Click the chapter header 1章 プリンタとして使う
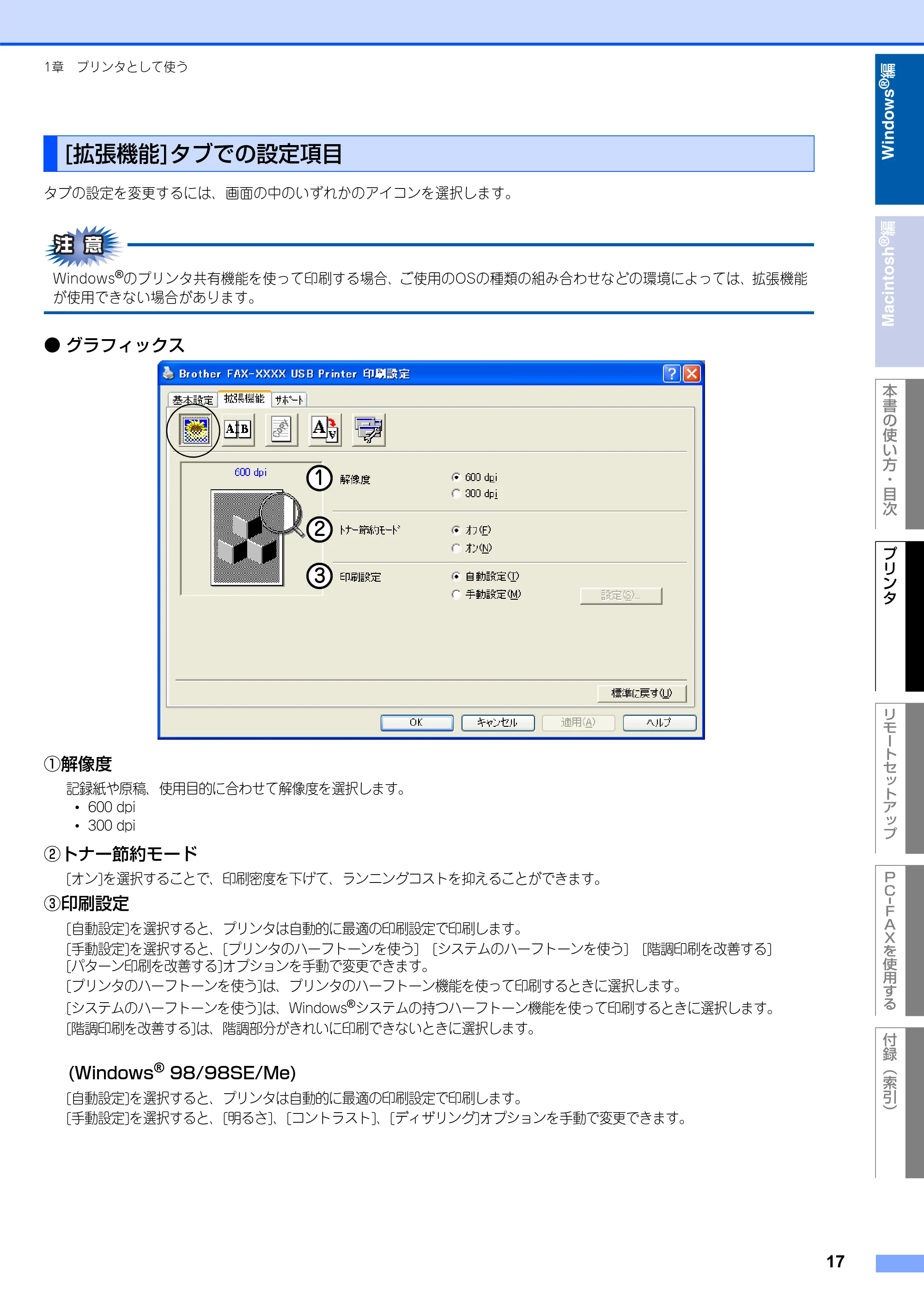Screen dimensions: 924x1308 116,67
